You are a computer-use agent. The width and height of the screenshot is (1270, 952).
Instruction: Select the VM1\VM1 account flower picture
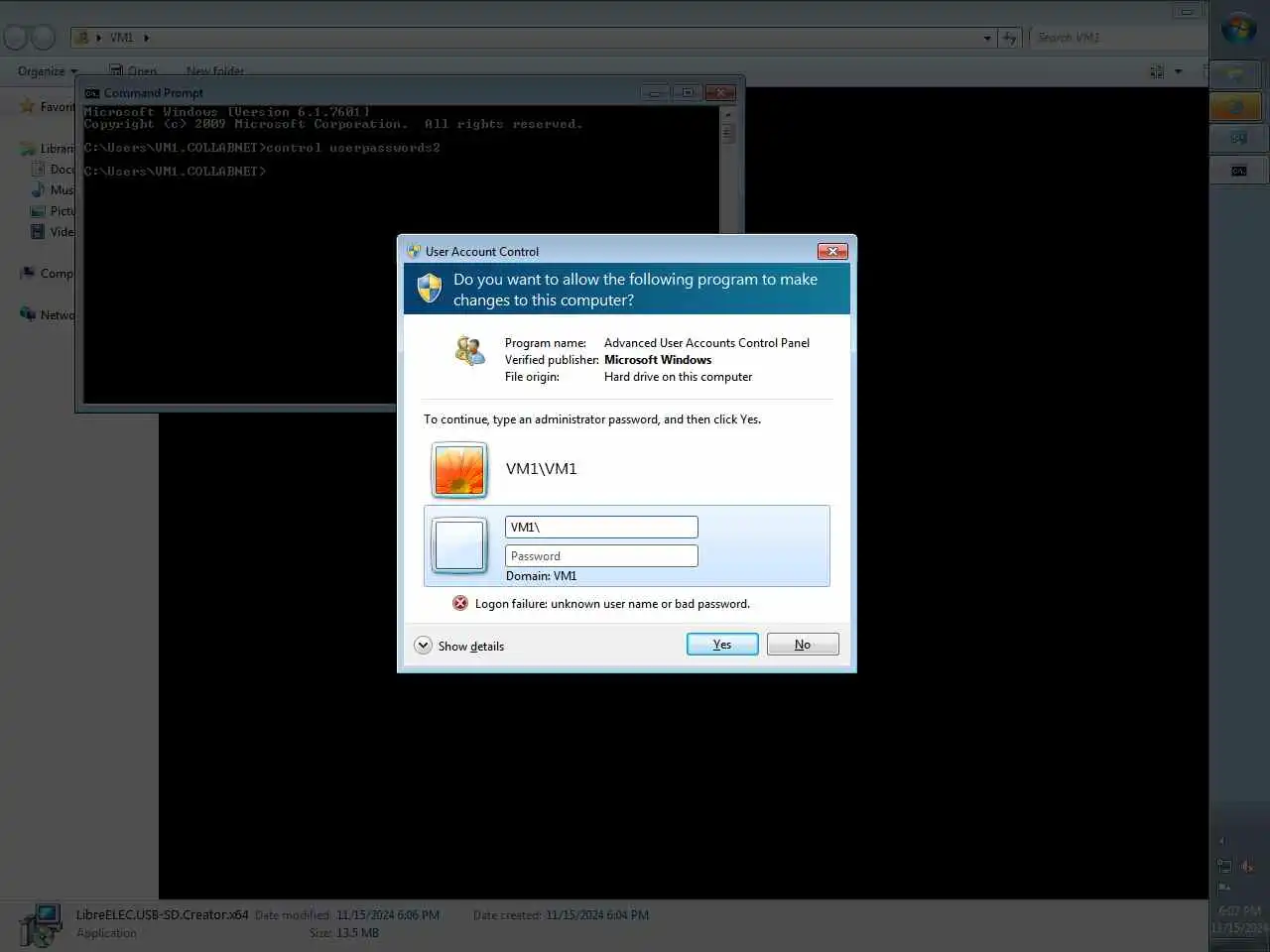(x=459, y=470)
